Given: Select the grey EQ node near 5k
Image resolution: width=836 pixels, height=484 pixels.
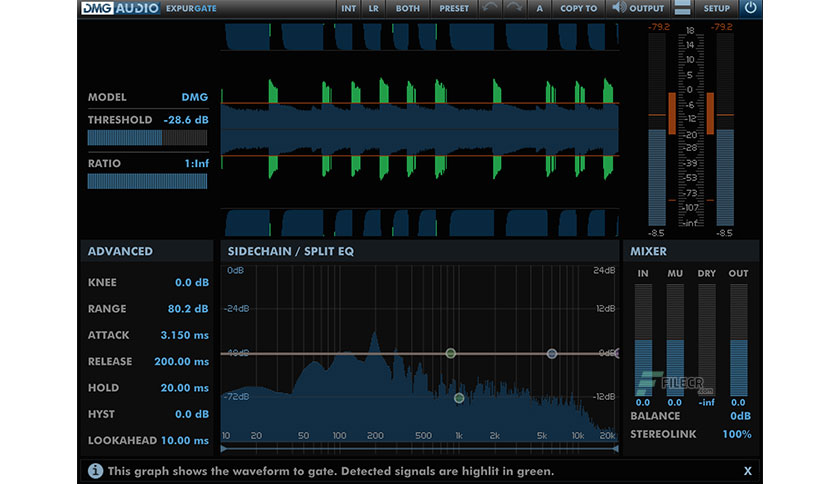Looking at the screenshot, I should point(551,354).
